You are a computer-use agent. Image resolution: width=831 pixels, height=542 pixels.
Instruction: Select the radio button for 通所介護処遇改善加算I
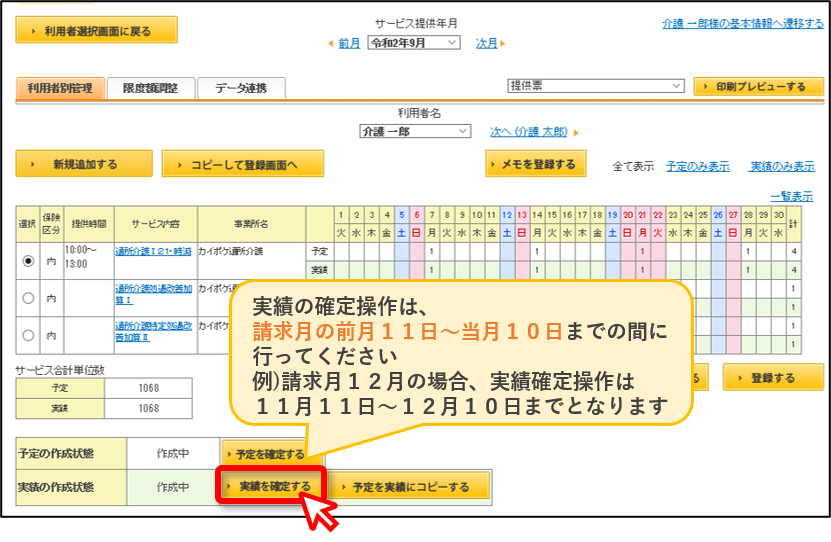click(28, 298)
